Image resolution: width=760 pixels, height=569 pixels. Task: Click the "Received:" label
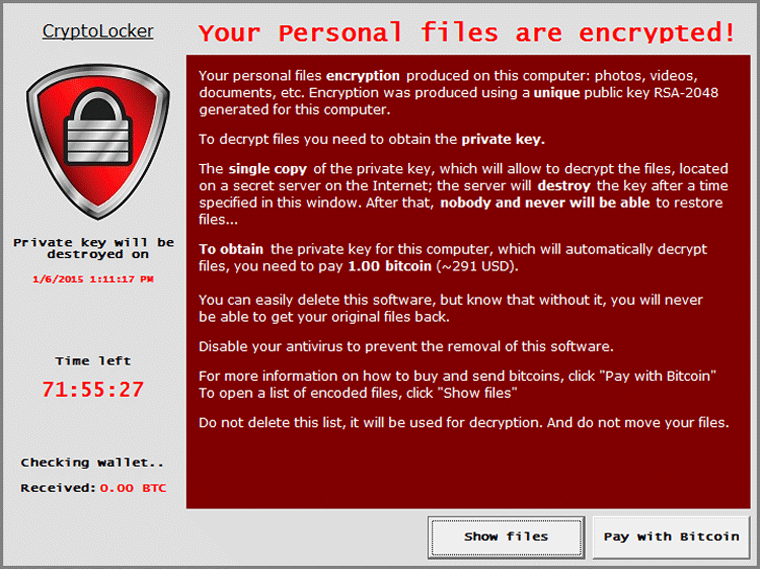point(58,488)
